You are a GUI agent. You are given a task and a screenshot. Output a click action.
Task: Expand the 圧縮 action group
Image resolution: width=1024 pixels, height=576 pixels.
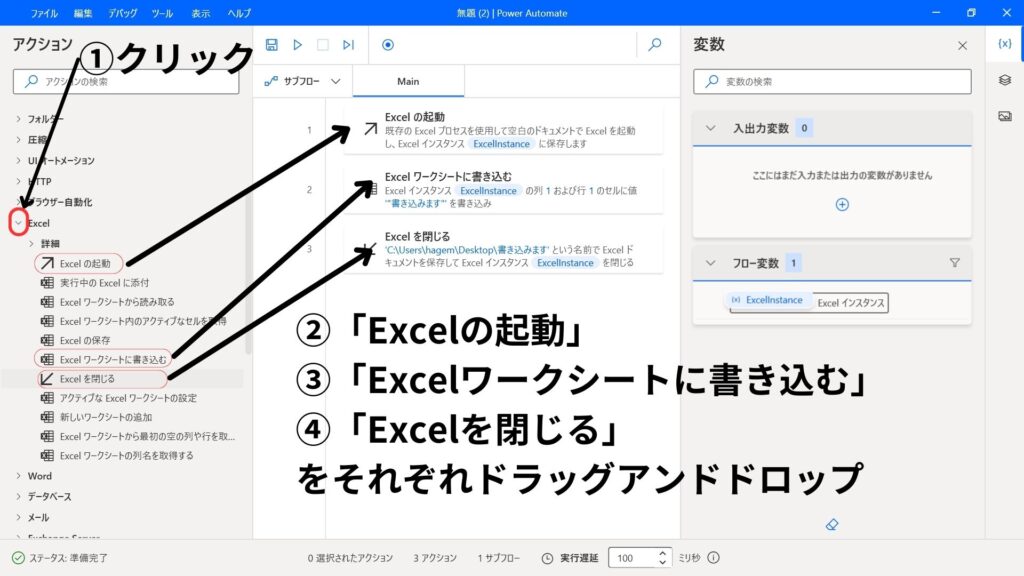pos(18,140)
